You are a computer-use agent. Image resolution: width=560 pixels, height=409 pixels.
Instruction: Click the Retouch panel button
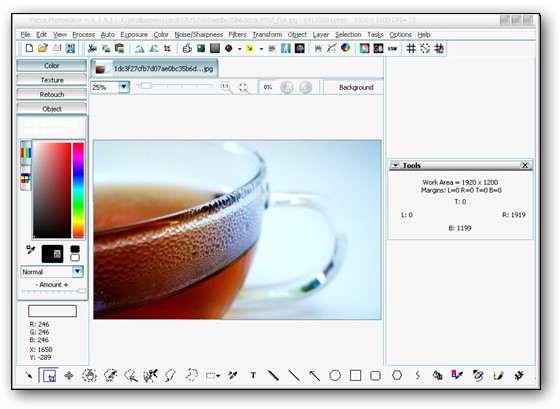[x=52, y=94]
